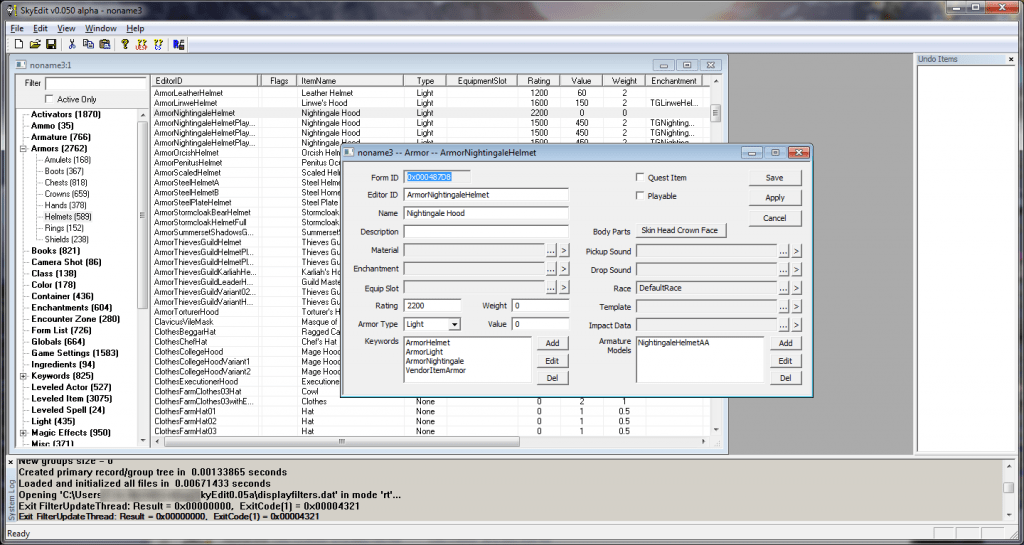Click the resource viewer toolbar icon
The width and height of the screenshot is (1024, 545).
coord(178,44)
